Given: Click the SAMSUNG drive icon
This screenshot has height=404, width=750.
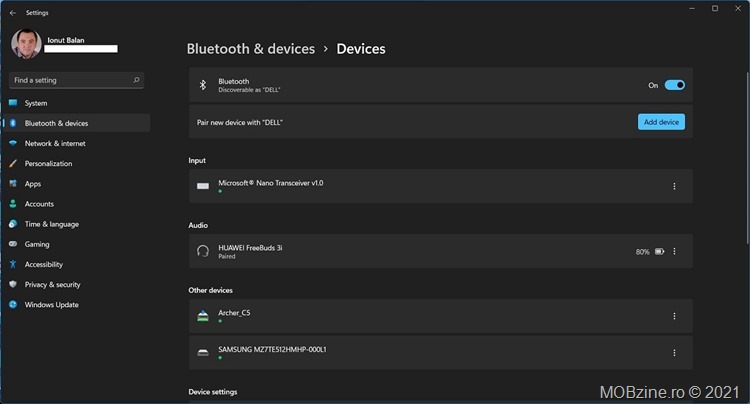Looking at the screenshot, I should 203,353.
